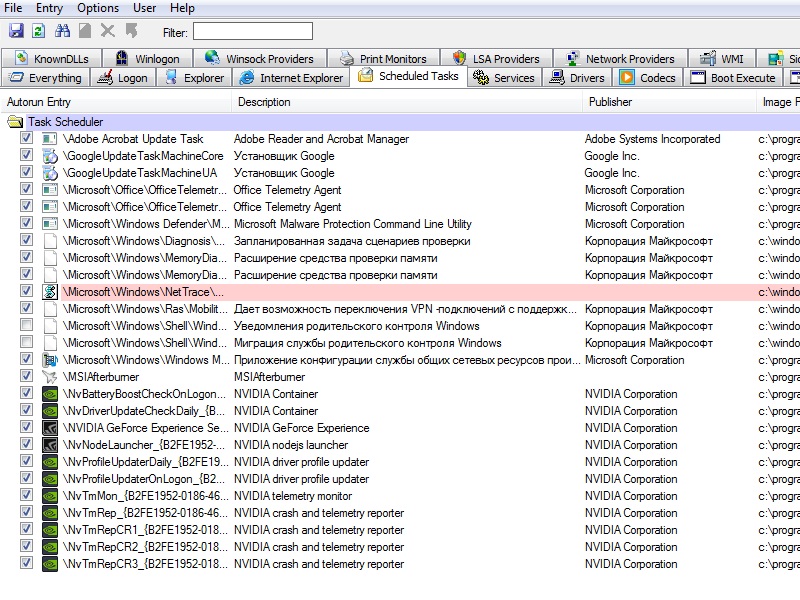The image size is (800, 600).
Task: Switch to the KnownDLLs tab
Action: click(52, 59)
